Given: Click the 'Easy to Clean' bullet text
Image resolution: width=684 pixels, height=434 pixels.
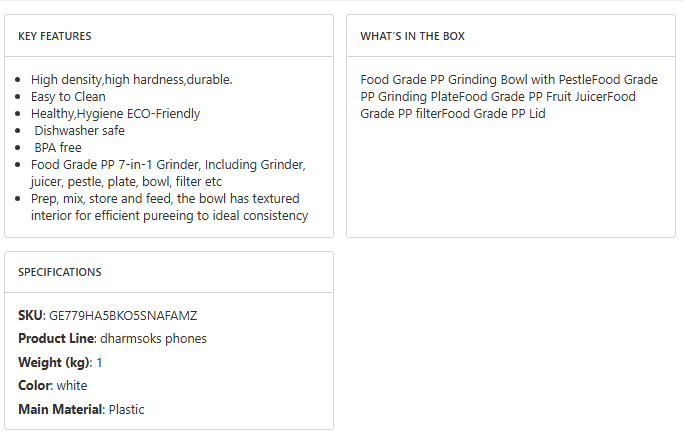Looking at the screenshot, I should (x=68, y=97).
